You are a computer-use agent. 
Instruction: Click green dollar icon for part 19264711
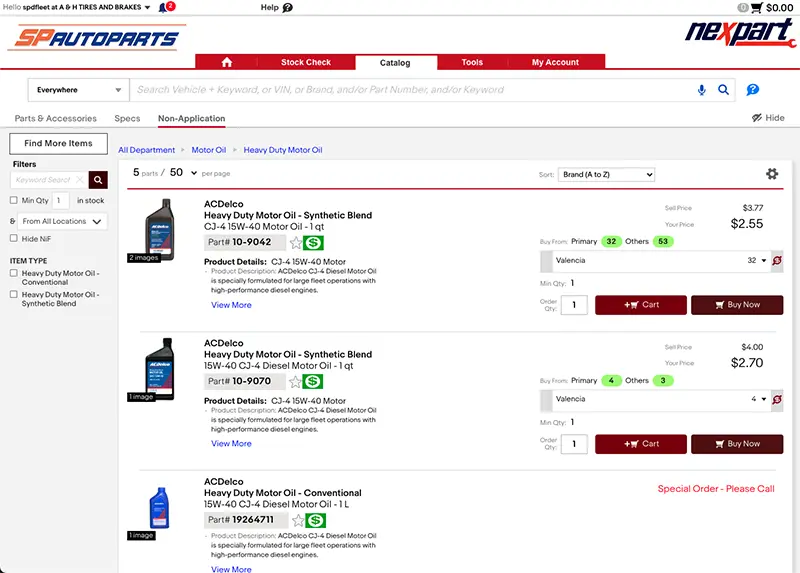316,520
